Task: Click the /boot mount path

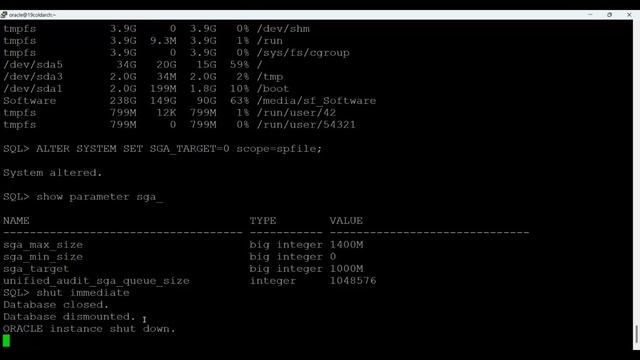Action: coord(273,89)
